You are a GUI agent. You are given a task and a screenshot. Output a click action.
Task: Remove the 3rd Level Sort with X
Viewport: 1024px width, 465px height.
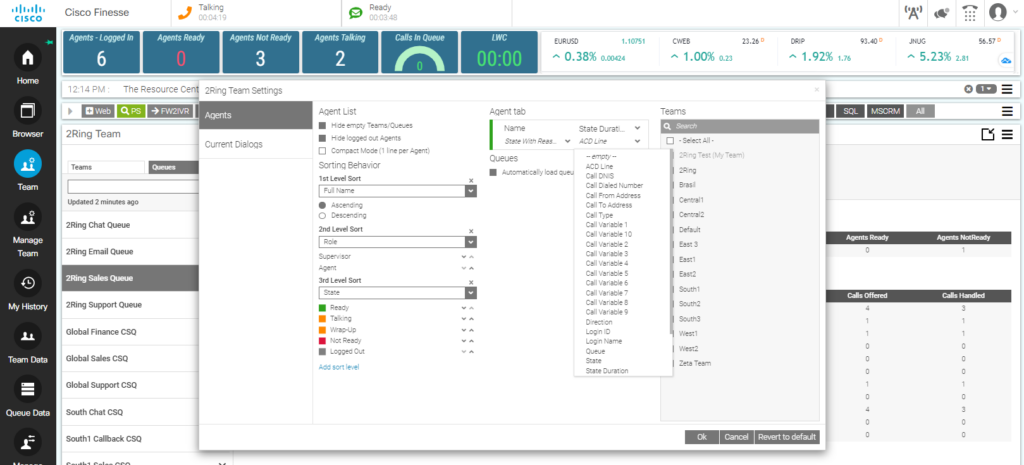(x=471, y=282)
